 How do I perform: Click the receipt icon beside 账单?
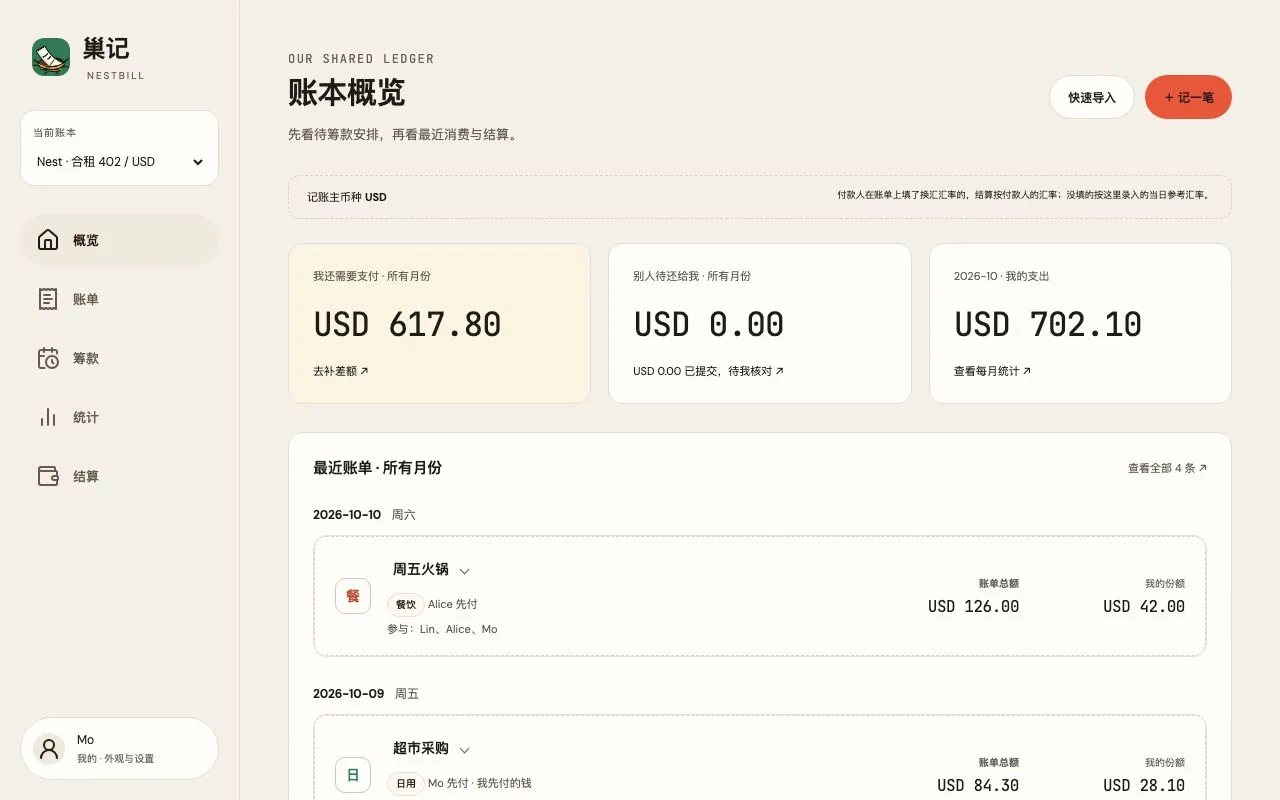click(48, 299)
